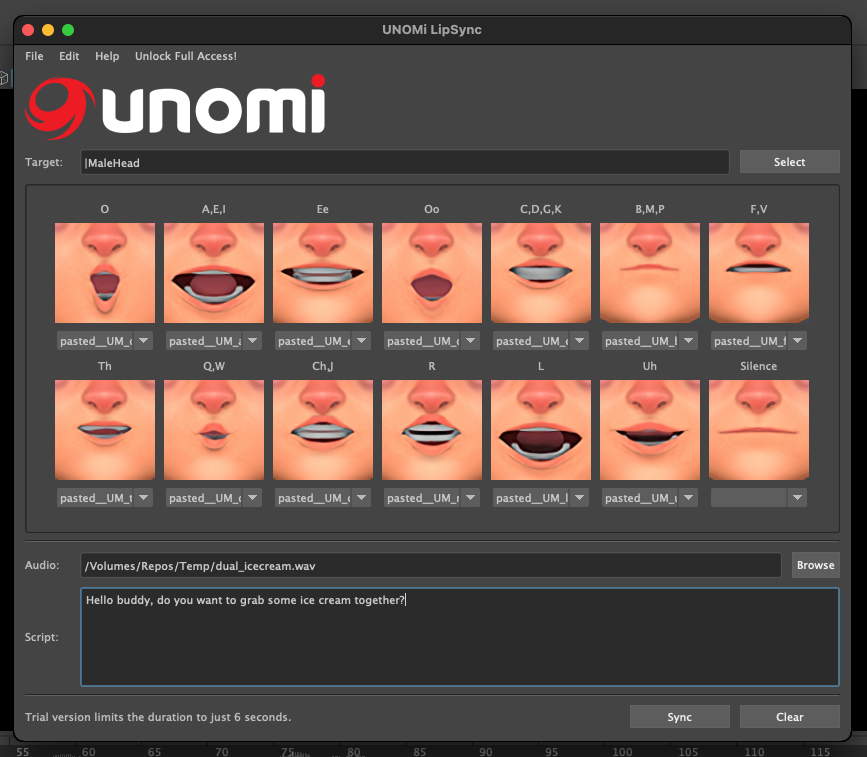This screenshot has width=867, height=757.
Task: Select the Ee mouth shape thumbnail
Action: click(322, 273)
